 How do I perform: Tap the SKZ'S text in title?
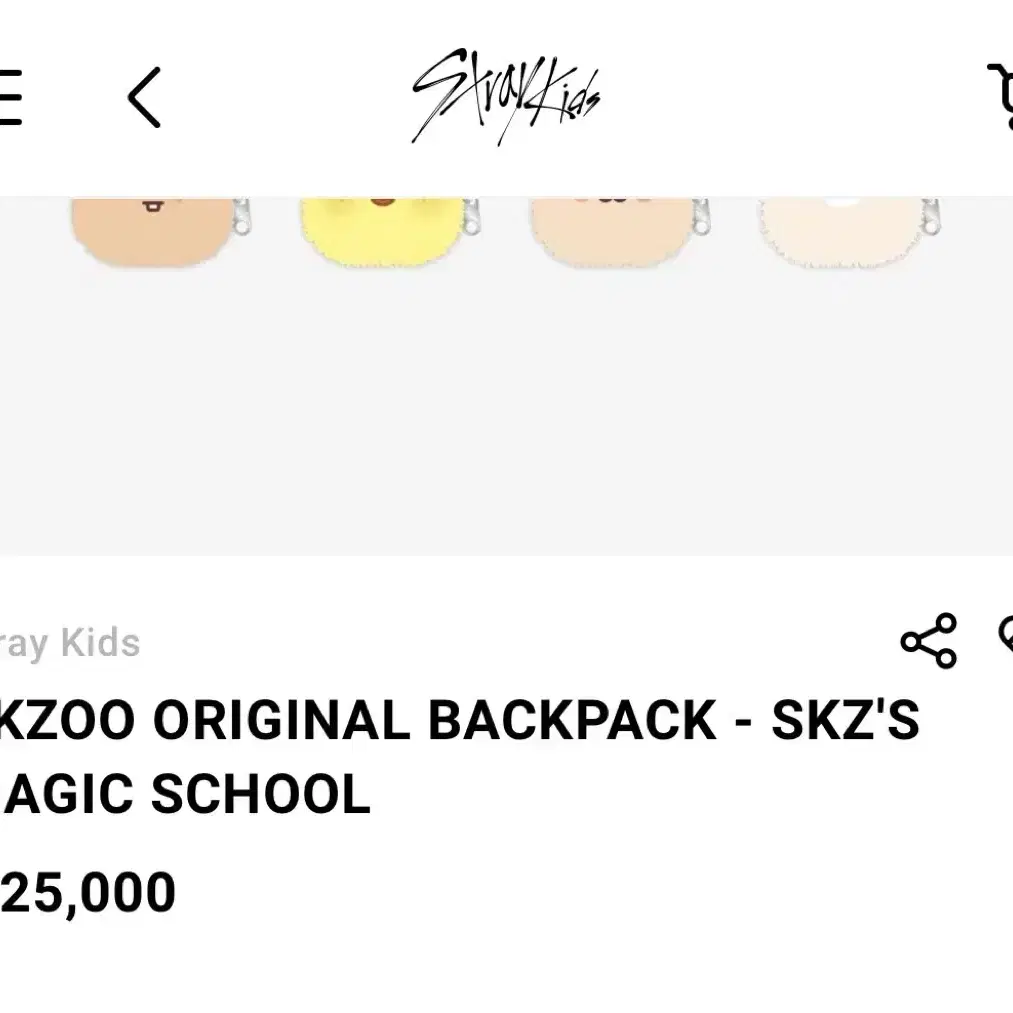pos(845,720)
